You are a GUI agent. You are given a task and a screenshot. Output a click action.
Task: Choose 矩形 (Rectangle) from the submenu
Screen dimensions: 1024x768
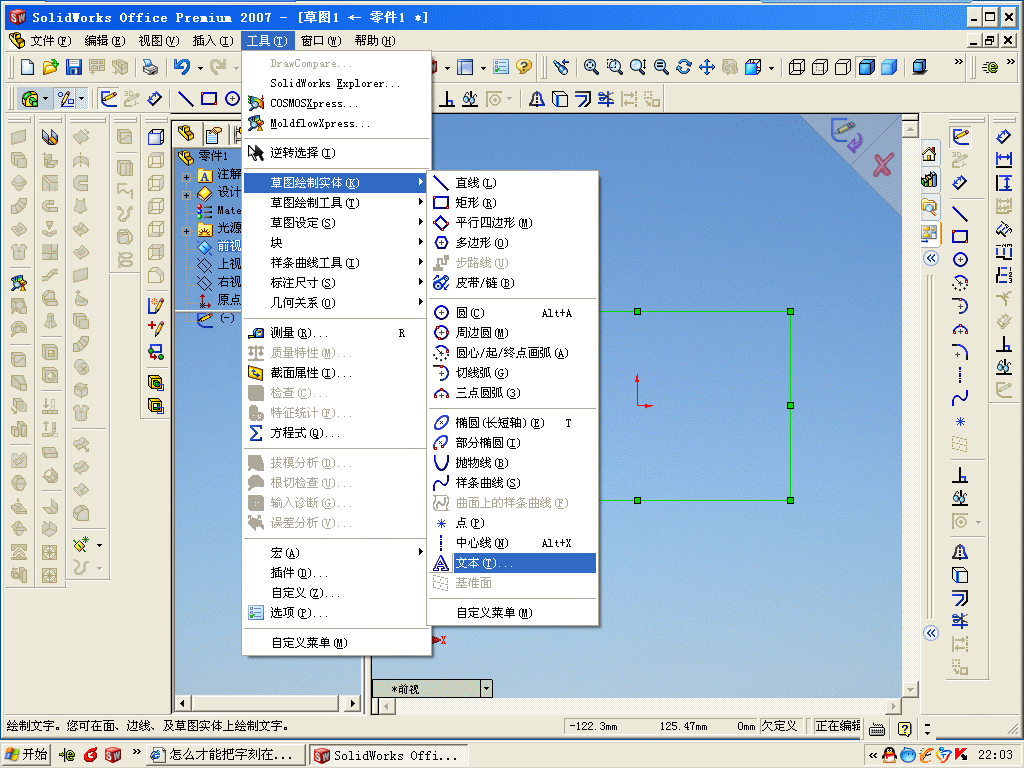[x=513, y=202]
